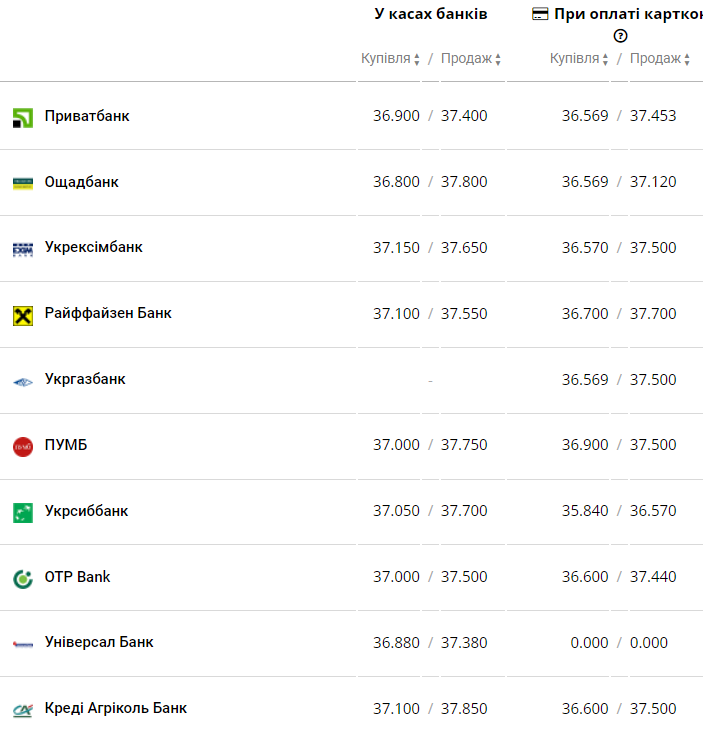The height and width of the screenshot is (741, 703).
Task: Click the Ощадбанк logo icon
Action: 23,183
